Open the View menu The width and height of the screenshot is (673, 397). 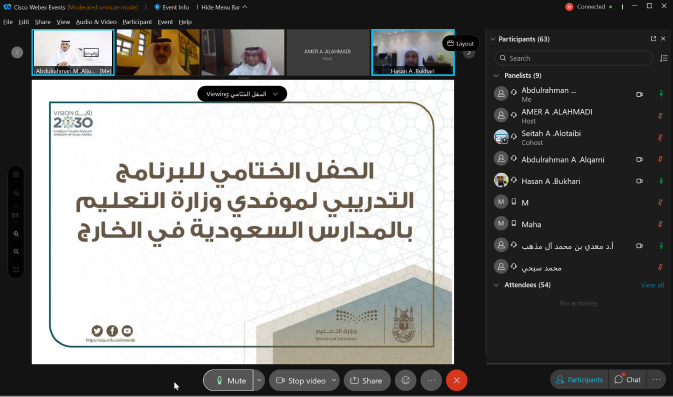(x=63, y=22)
